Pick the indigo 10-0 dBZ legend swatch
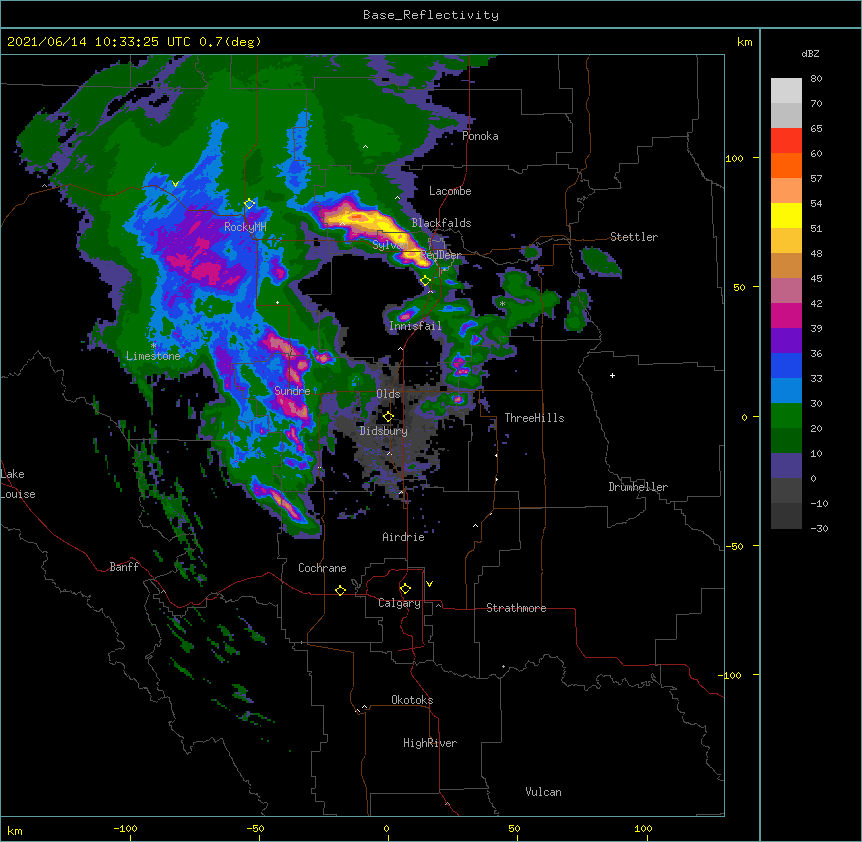Viewport: 862px width, 842px height. pos(786,466)
